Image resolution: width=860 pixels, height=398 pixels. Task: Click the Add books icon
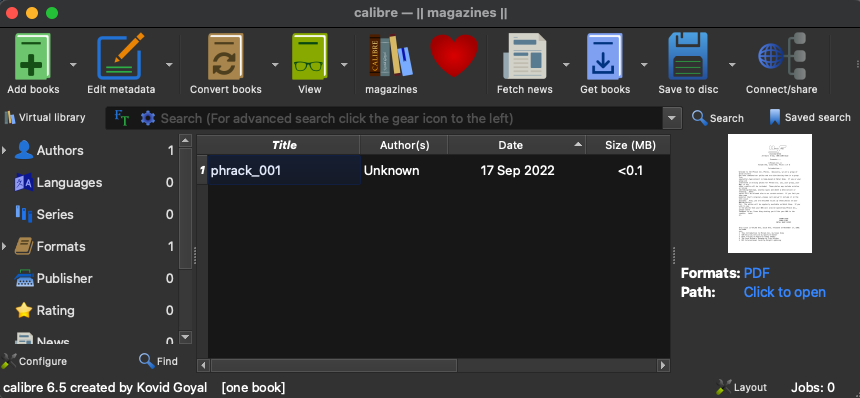pos(33,56)
